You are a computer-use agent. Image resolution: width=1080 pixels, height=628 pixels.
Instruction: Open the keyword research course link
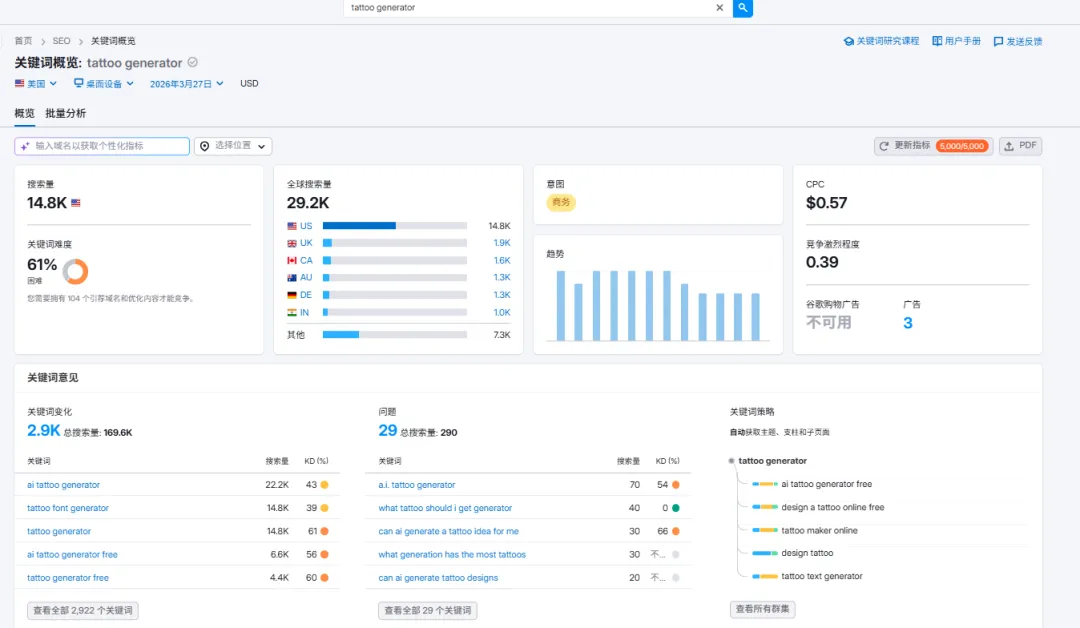coord(881,41)
